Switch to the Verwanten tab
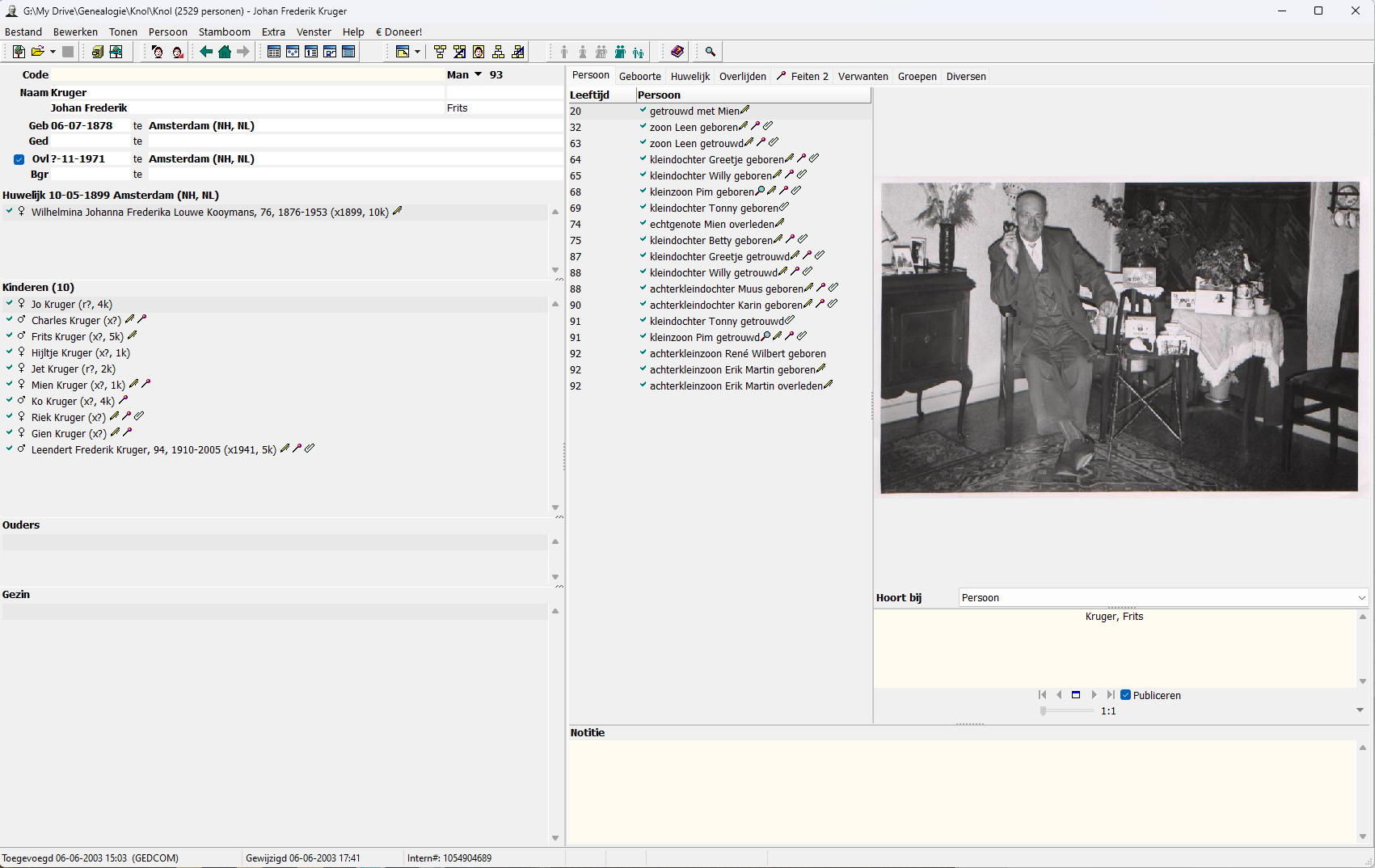This screenshot has width=1375, height=868. (x=863, y=77)
